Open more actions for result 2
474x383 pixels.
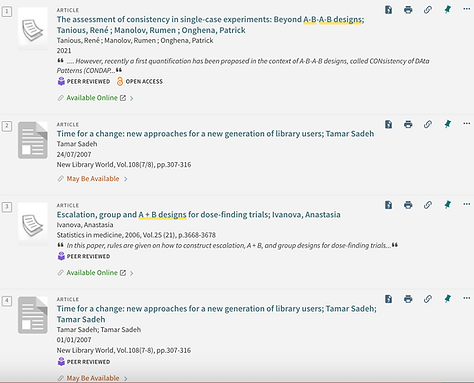[467, 123]
